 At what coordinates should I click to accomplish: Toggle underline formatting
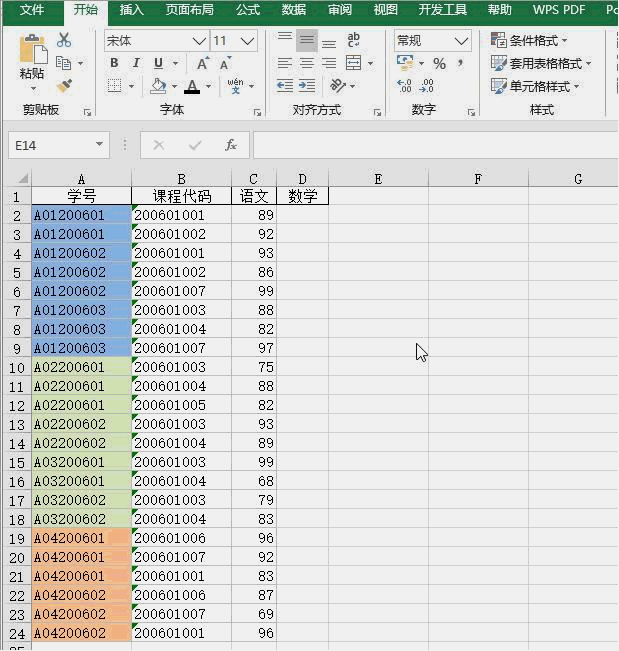click(158, 63)
